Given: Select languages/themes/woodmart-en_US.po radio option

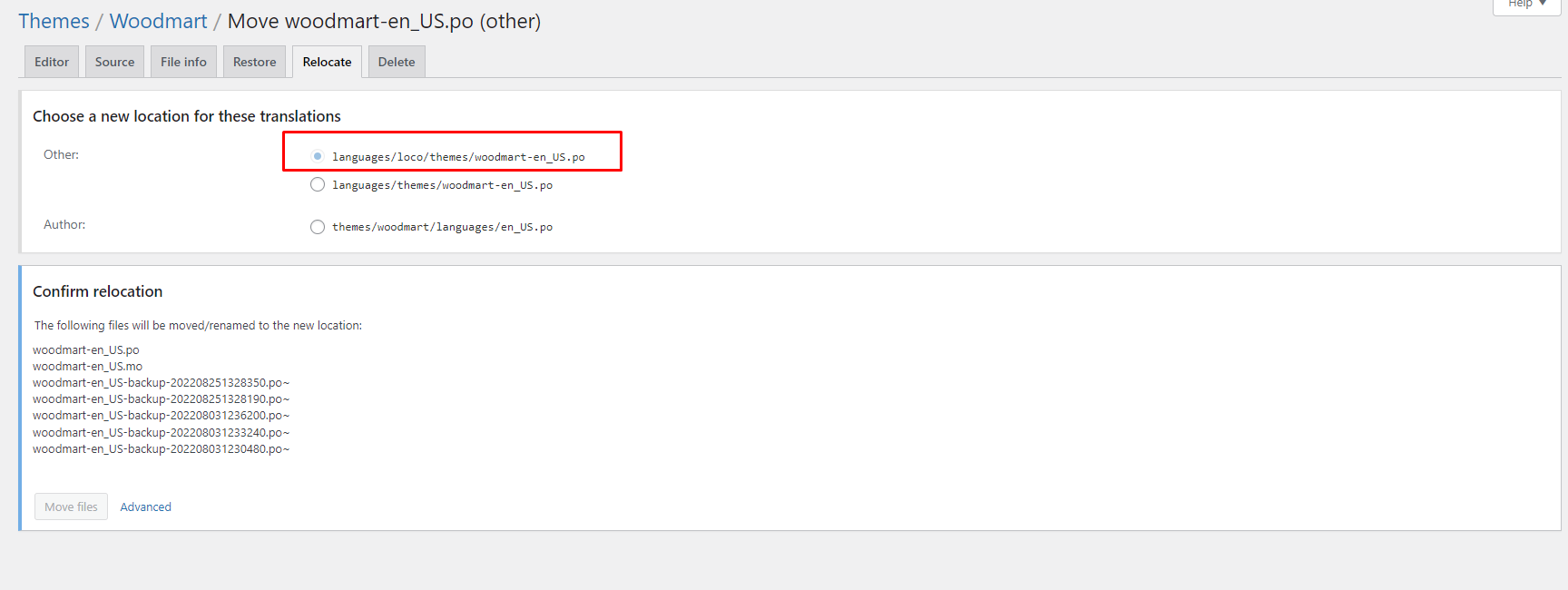Looking at the screenshot, I should (x=318, y=184).
